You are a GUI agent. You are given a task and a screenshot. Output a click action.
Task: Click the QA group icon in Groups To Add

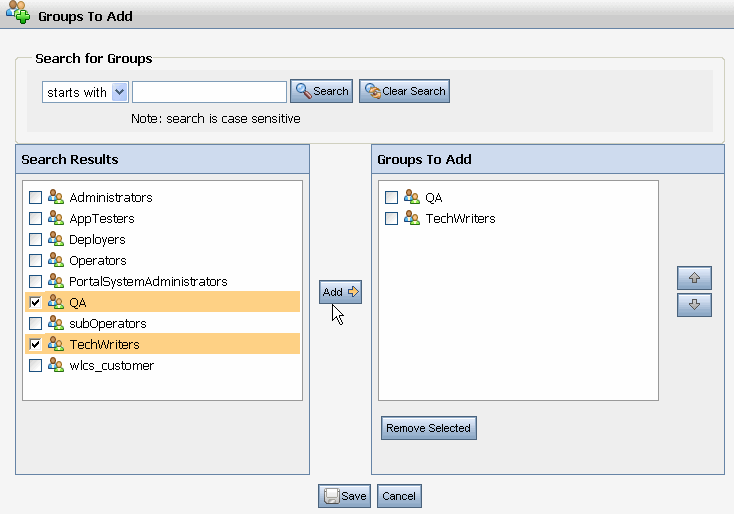pos(412,198)
